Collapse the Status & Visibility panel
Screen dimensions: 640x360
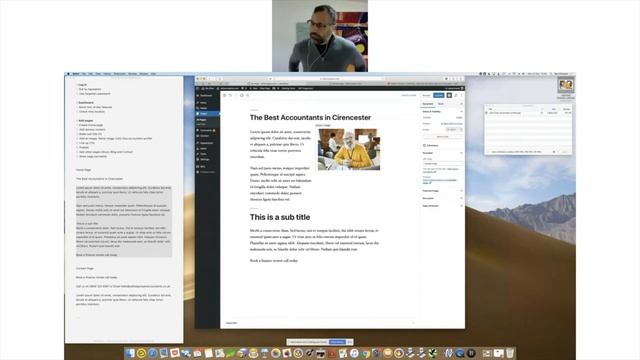(x=442, y=111)
